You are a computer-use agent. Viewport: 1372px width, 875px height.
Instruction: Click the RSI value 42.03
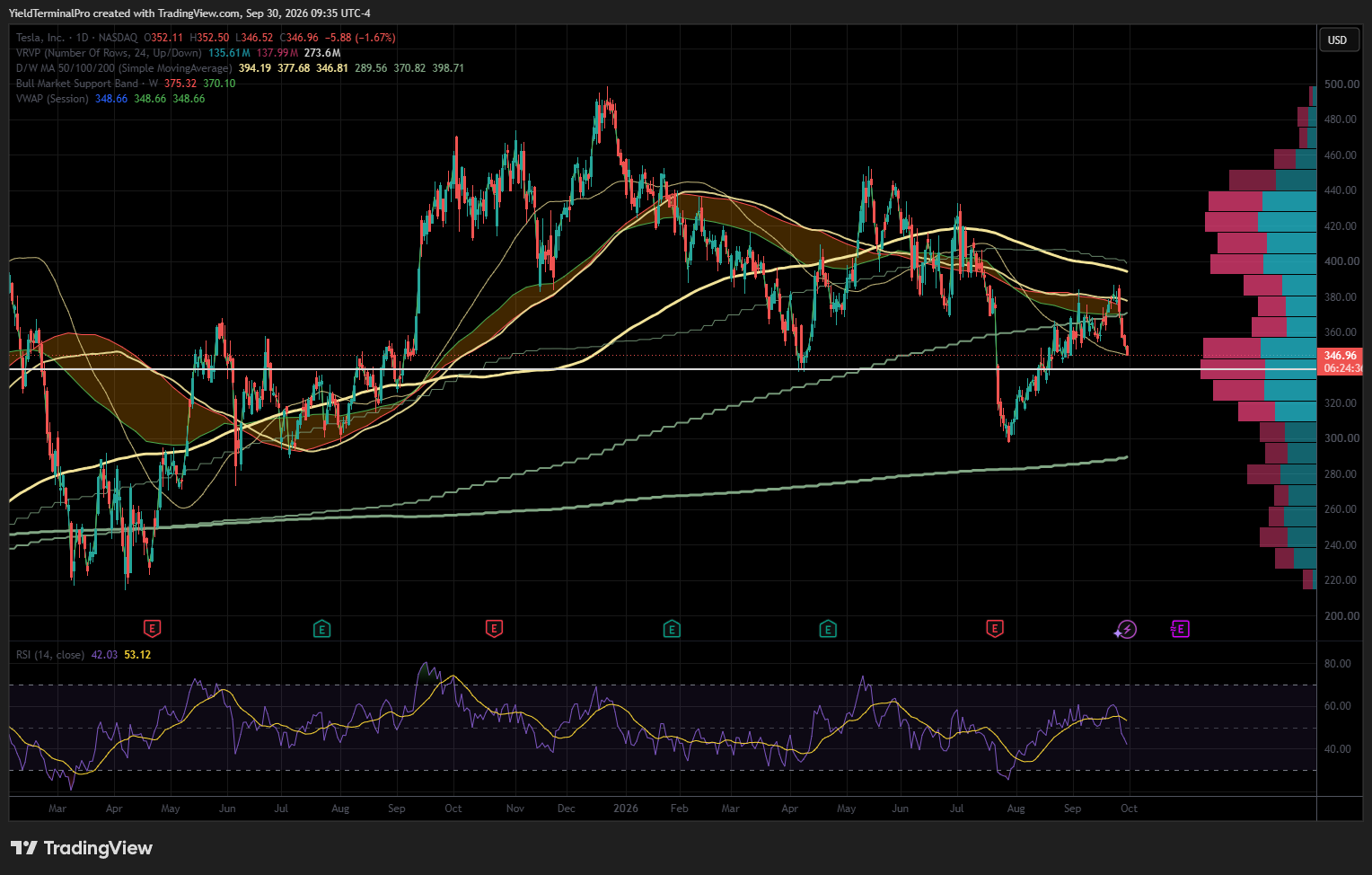pos(104,655)
